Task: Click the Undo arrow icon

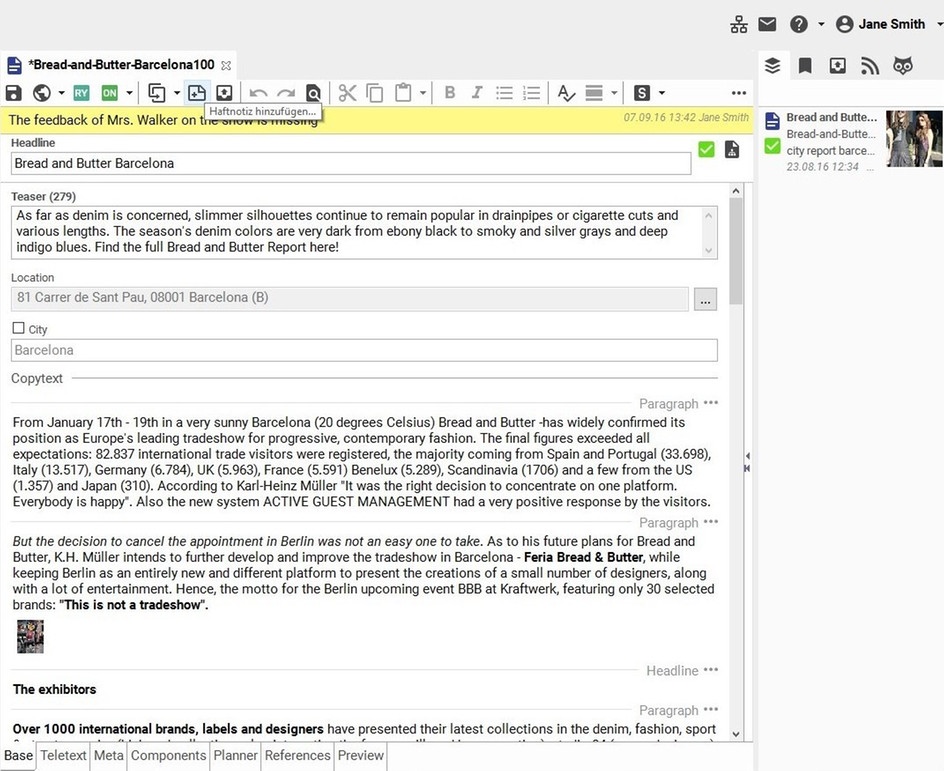Action: [x=259, y=93]
